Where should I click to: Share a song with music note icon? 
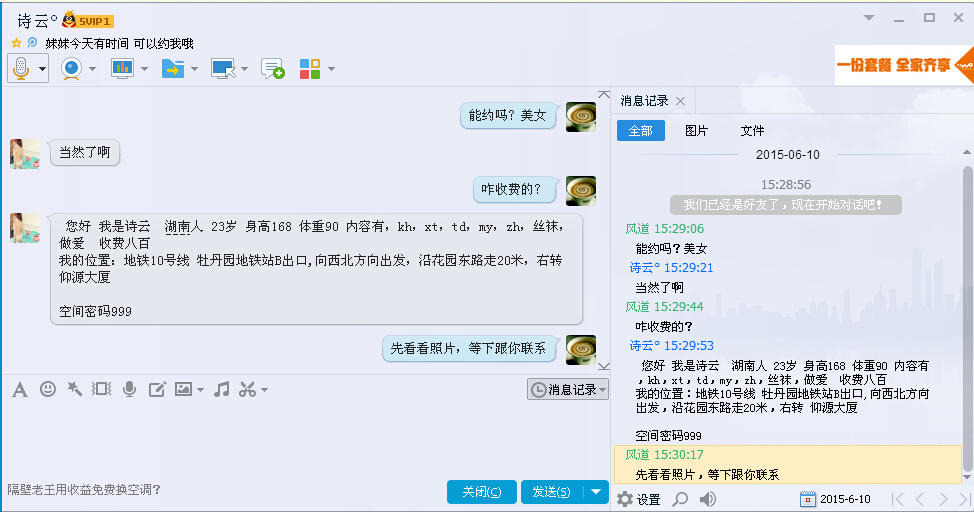tap(221, 389)
